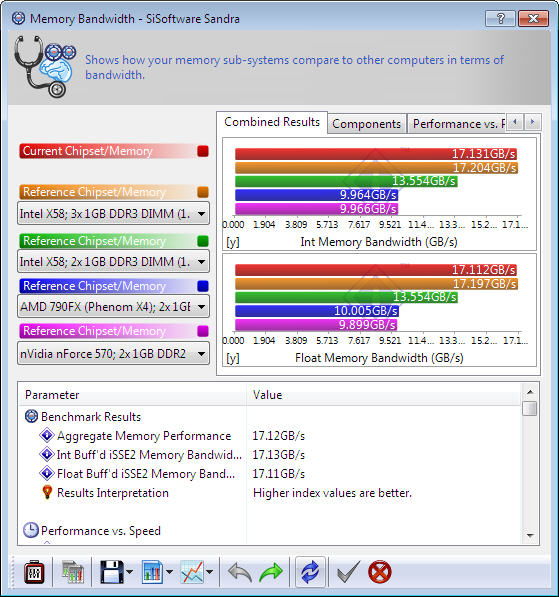Click the line graph chart icon
This screenshot has height=597, width=559.
(x=192, y=571)
